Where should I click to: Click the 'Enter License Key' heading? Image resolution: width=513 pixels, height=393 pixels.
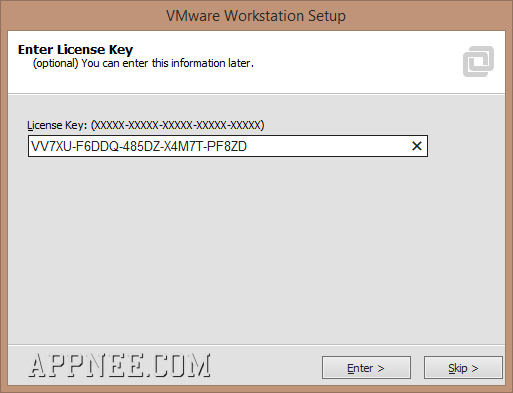75,49
